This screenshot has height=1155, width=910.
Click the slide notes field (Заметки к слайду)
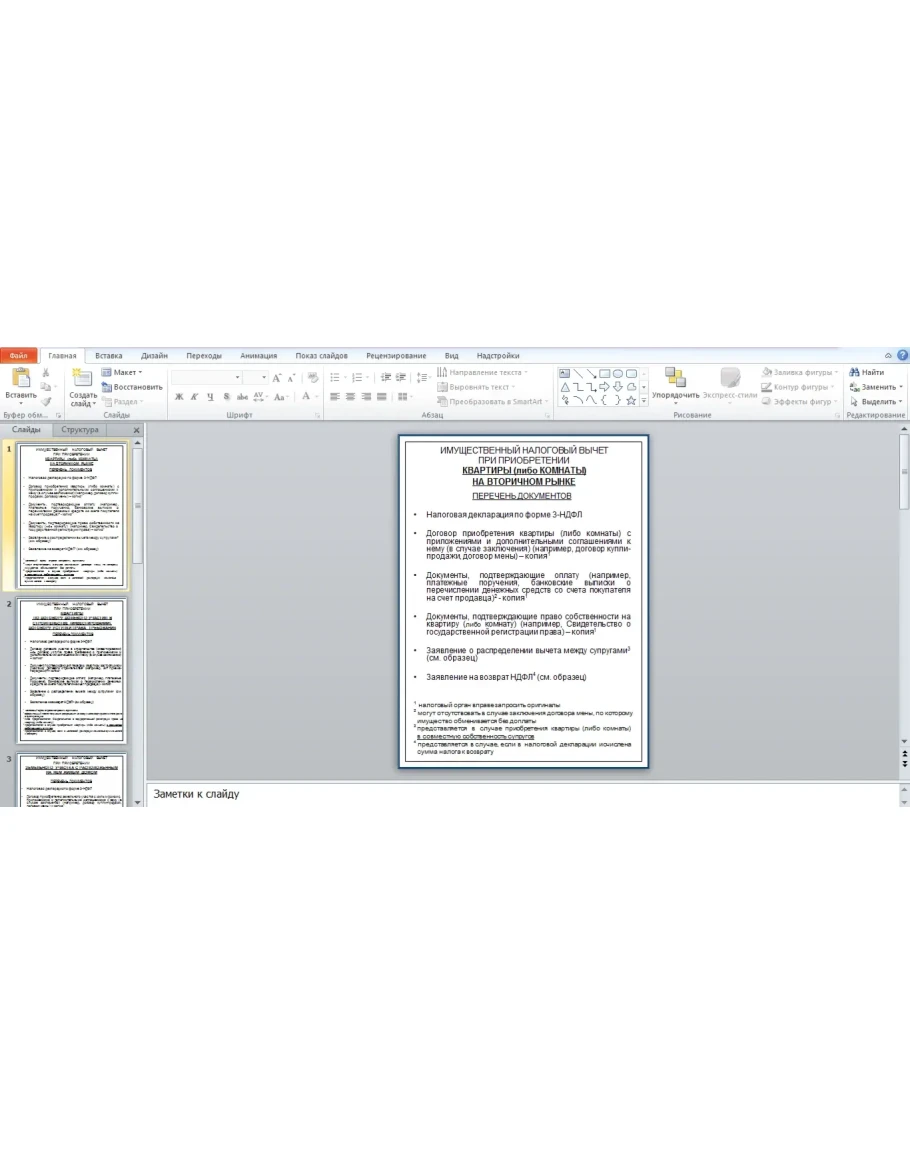tap(520, 794)
